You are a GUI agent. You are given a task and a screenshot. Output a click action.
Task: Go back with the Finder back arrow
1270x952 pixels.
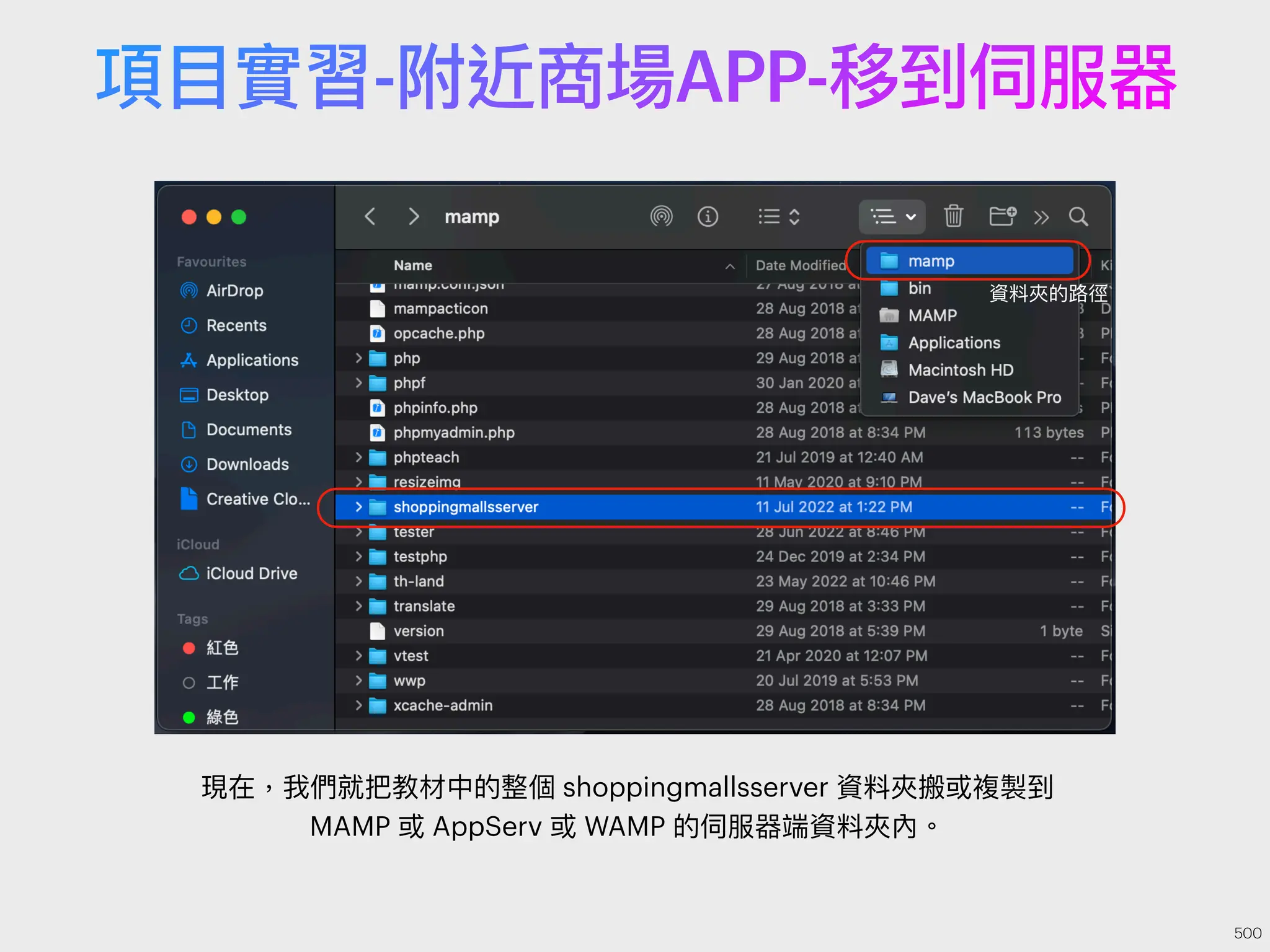point(370,216)
